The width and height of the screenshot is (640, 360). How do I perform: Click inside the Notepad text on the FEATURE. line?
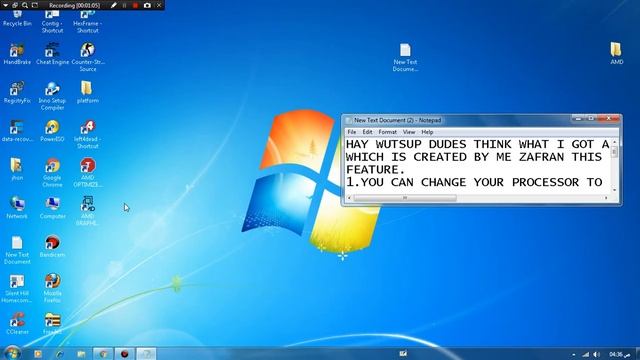[375, 170]
